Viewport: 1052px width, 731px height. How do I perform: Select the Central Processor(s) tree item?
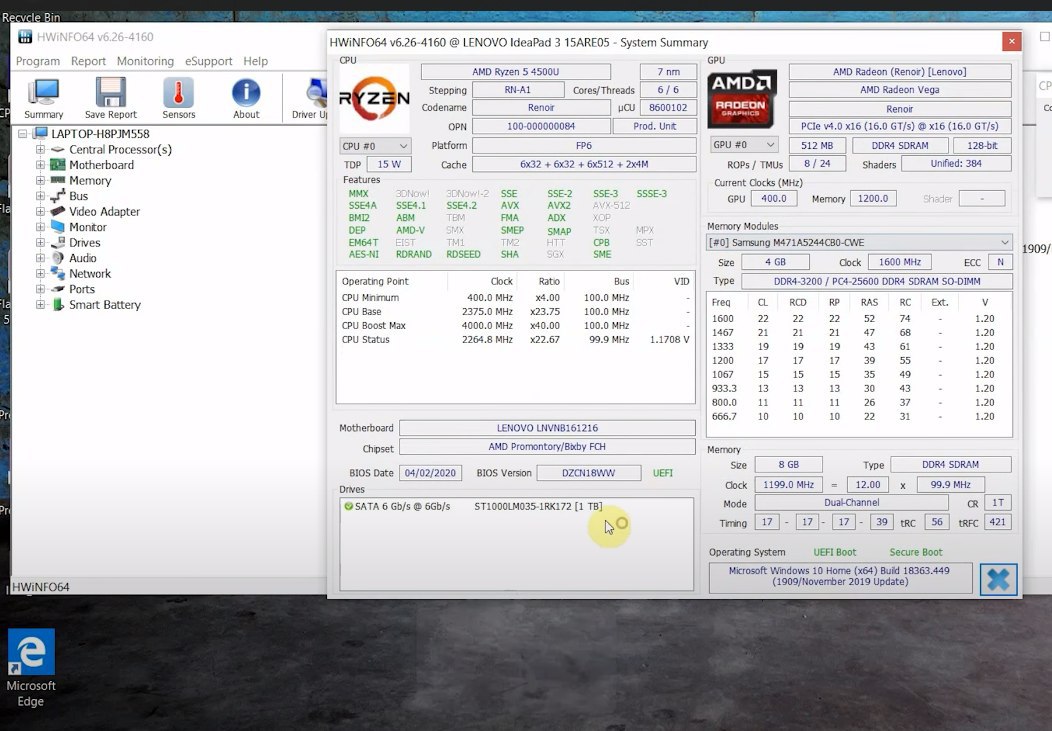[x=120, y=150]
